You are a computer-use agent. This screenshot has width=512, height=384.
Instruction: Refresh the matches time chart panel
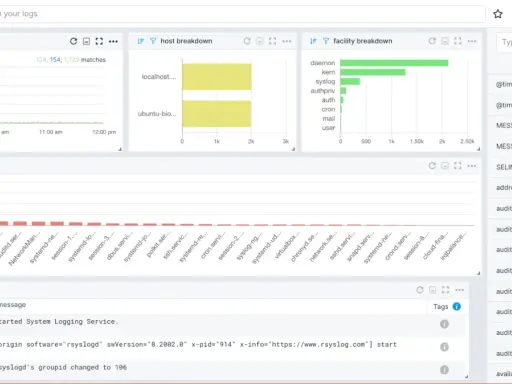(x=73, y=41)
